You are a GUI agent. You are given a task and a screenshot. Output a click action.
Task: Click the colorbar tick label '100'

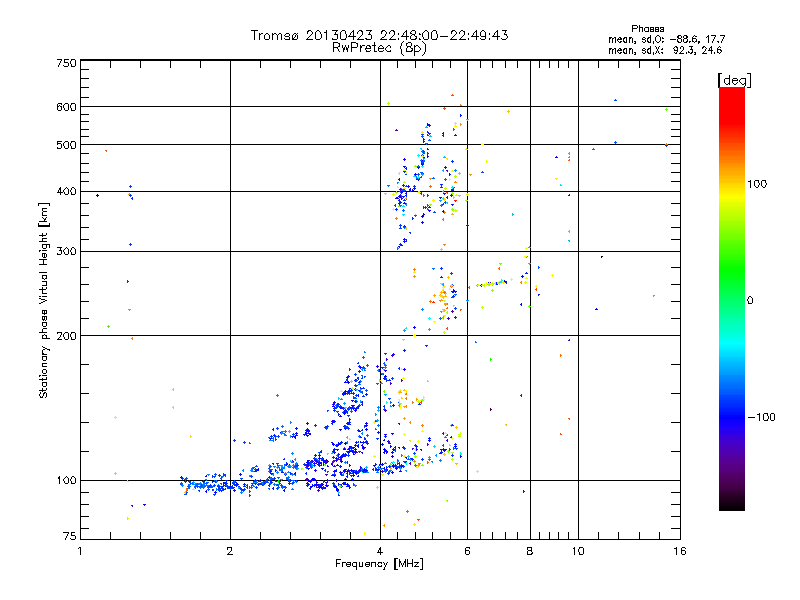point(757,184)
